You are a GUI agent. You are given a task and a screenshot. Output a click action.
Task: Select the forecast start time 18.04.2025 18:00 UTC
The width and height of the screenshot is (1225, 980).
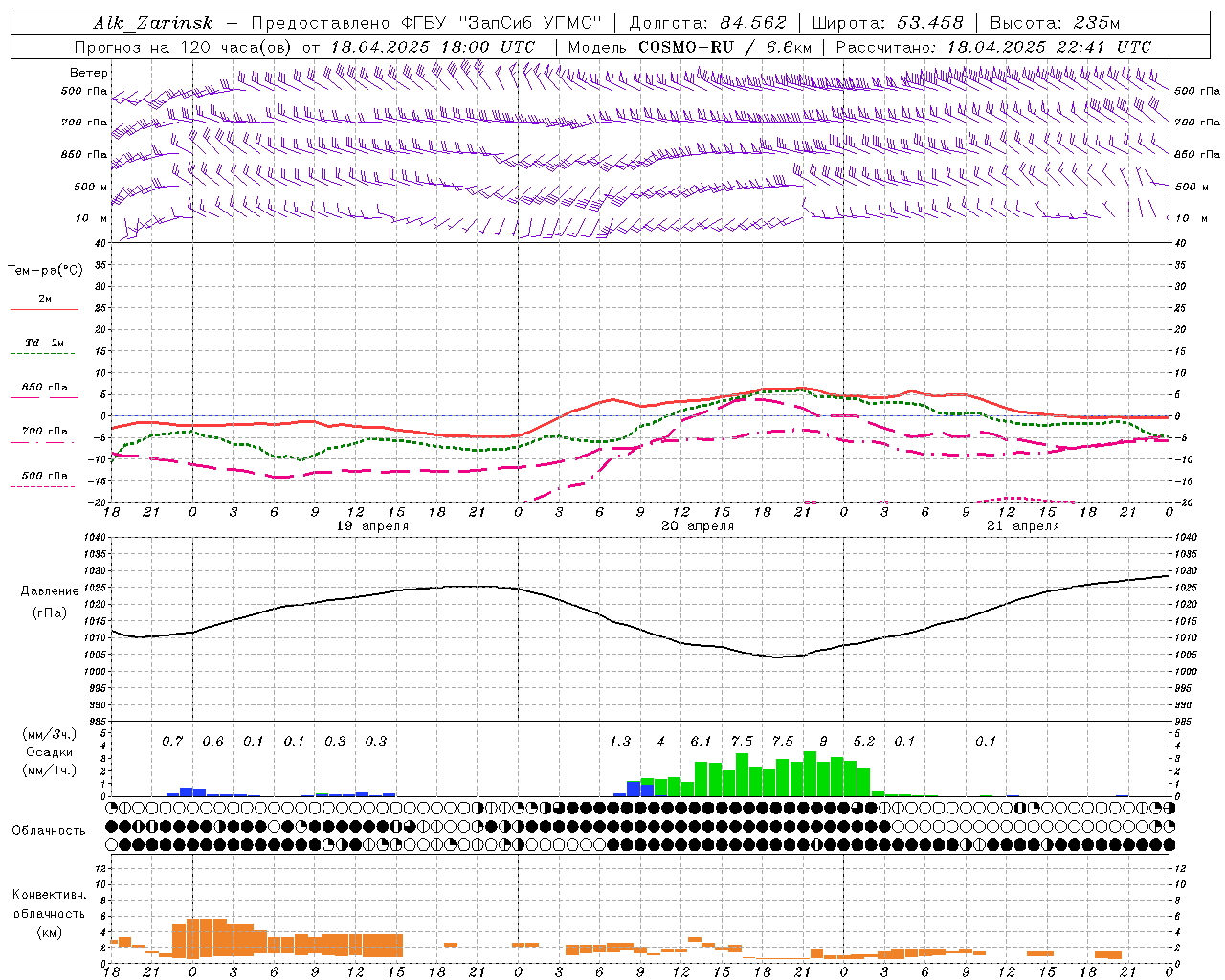click(433, 47)
